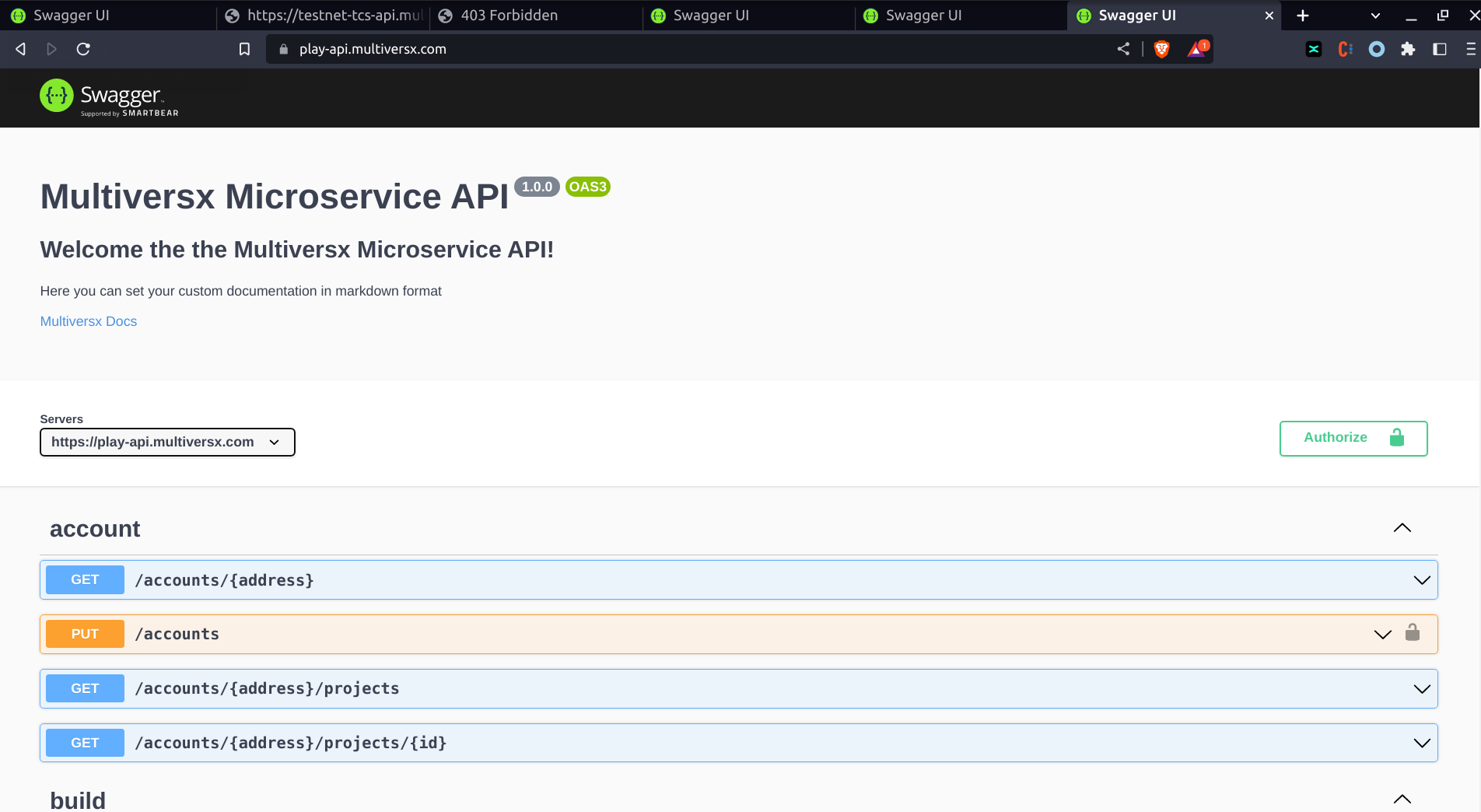Switch to the testnet-tcs-api tab
Screen dimensions: 1481x812
(322, 16)
